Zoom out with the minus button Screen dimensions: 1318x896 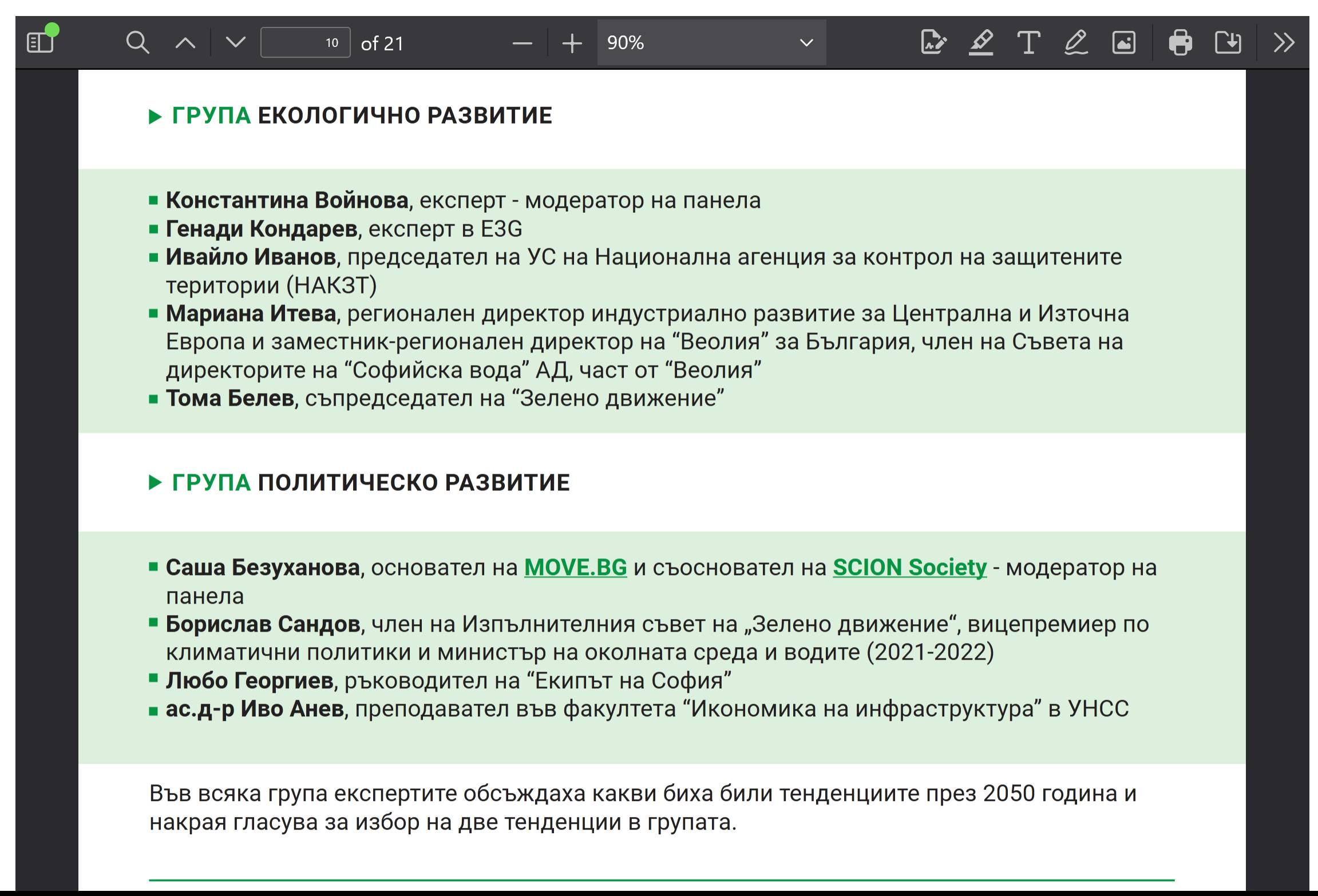[522, 43]
